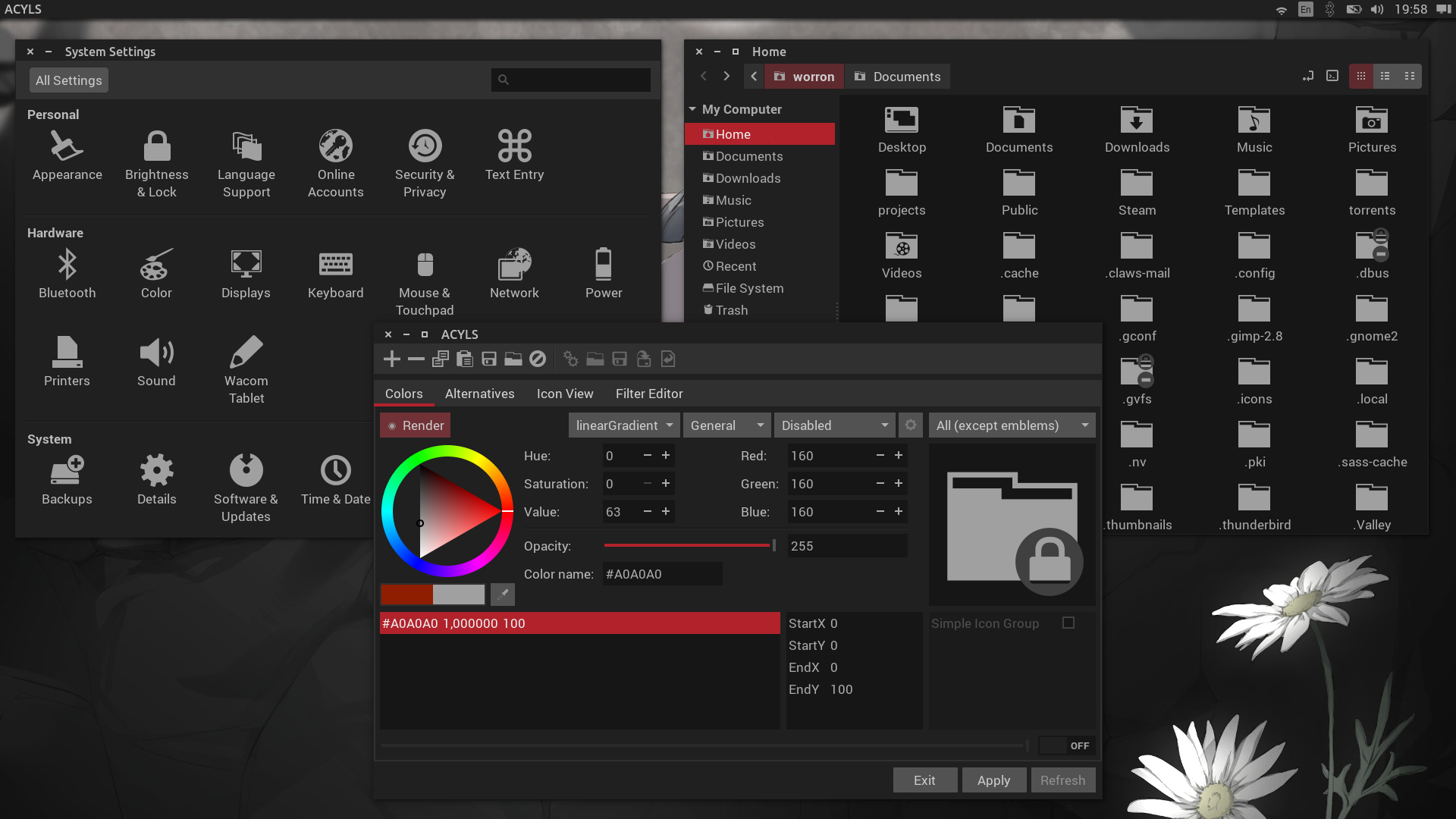Decrease Blue with the minus button
Image resolution: width=1456 pixels, height=819 pixels.
coord(880,511)
